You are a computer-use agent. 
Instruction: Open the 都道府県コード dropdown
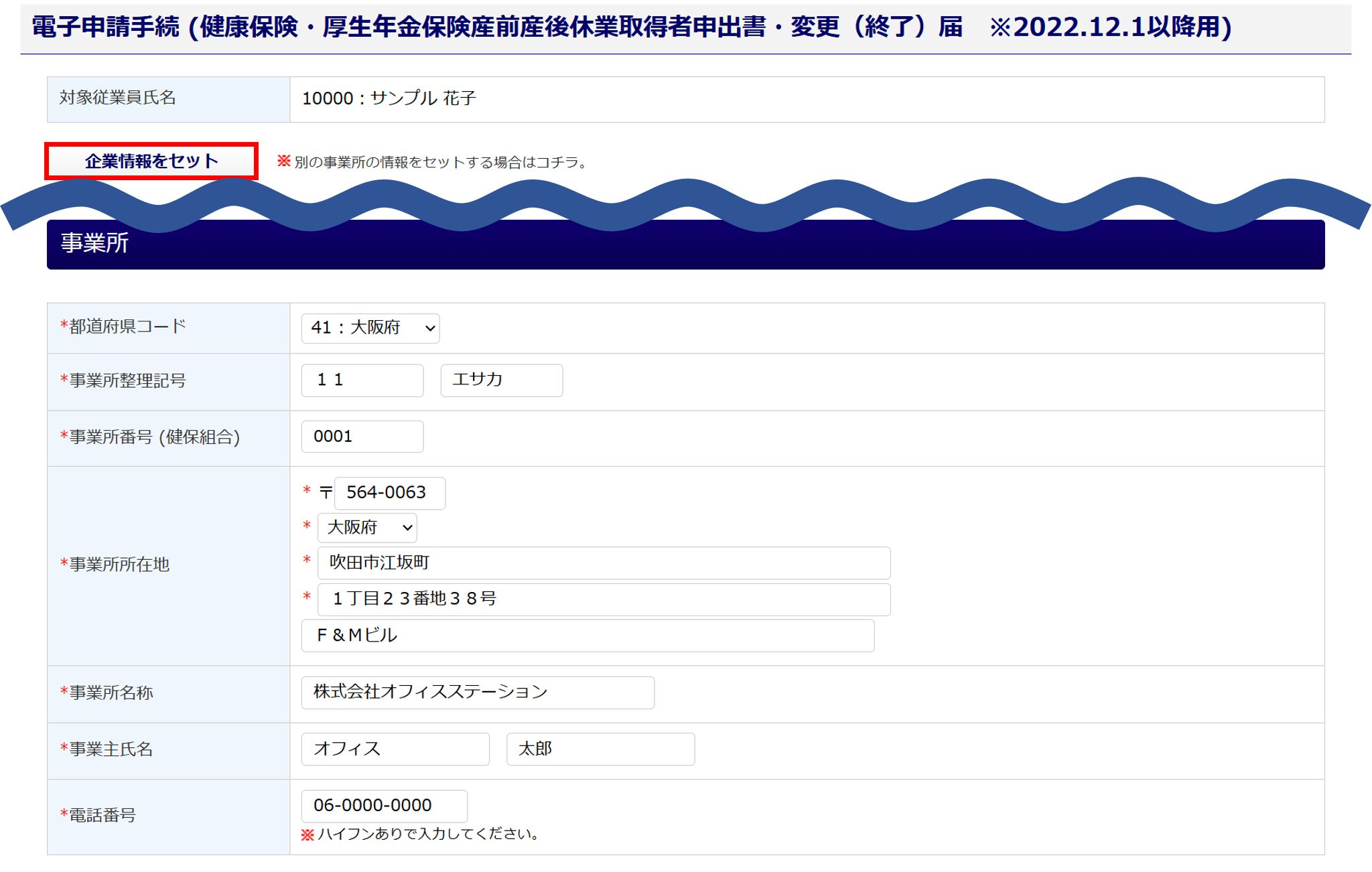370,328
